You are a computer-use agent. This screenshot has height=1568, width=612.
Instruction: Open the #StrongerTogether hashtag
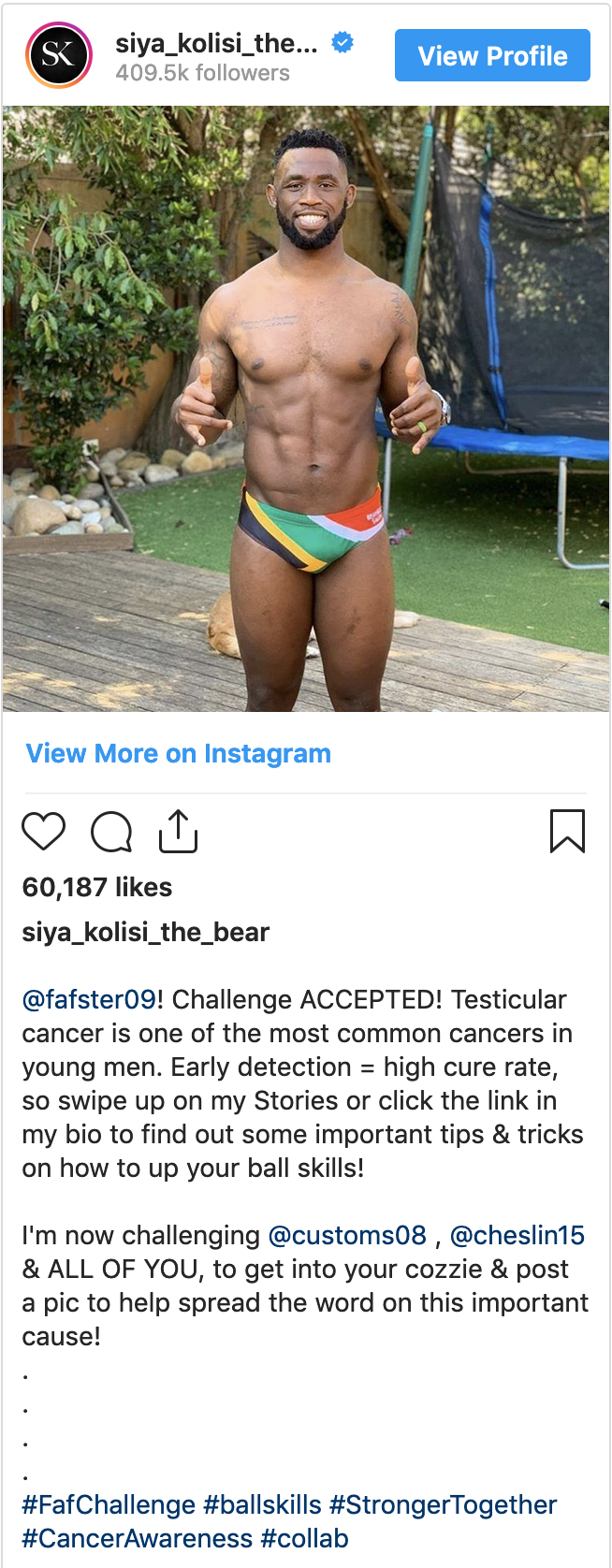[444, 1504]
